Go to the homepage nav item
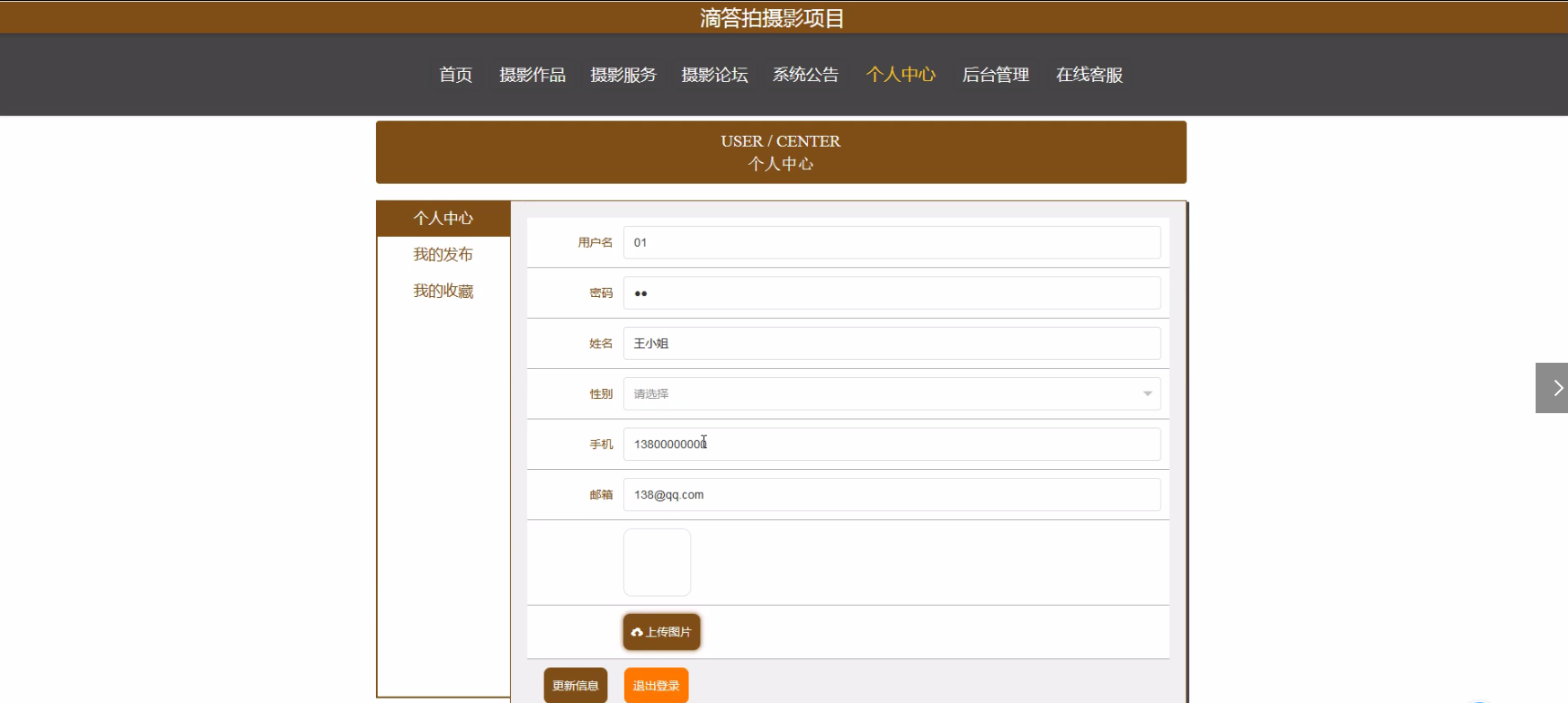This screenshot has height=703, width=1568. 455,75
